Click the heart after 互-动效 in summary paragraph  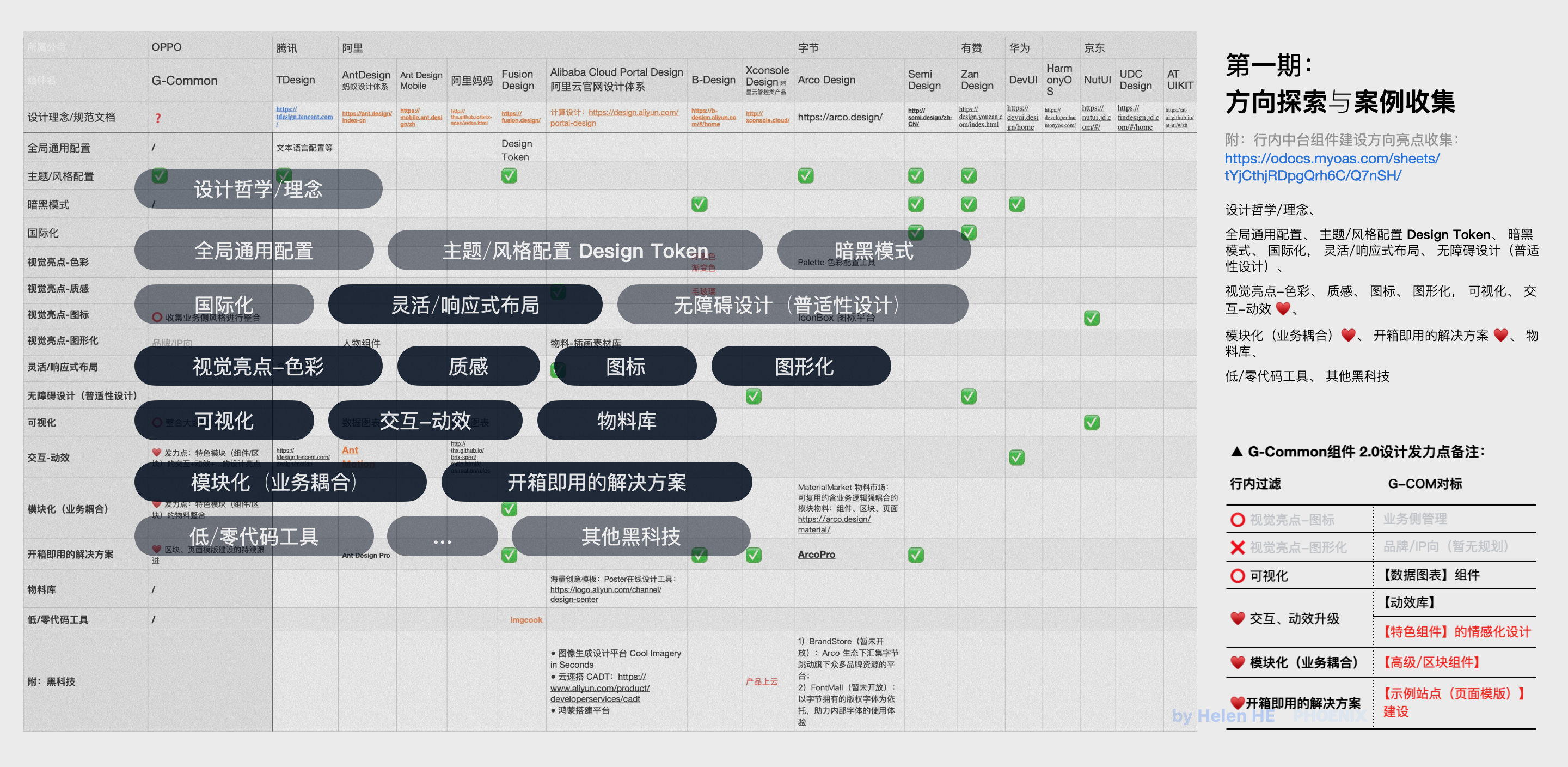pos(1283,308)
